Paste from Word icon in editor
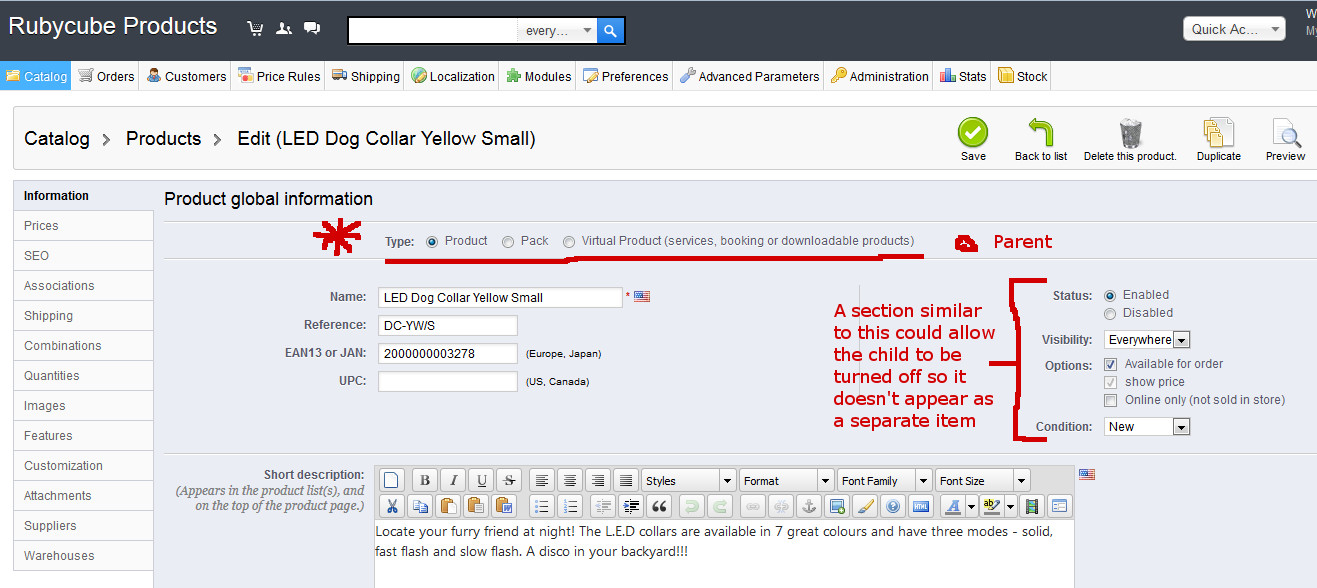Image resolution: width=1317 pixels, height=588 pixels. [503, 506]
